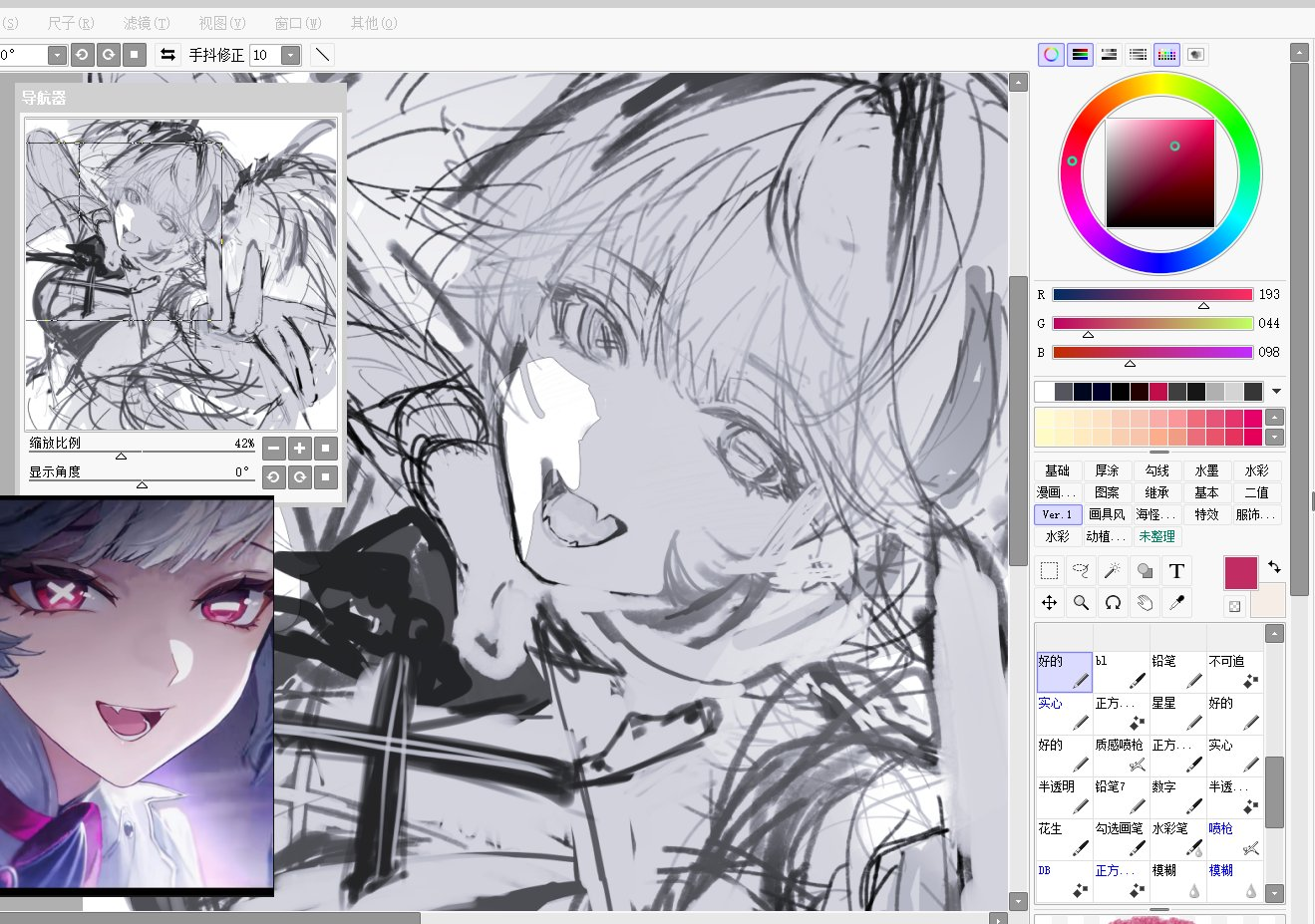Open the 手抖修正 stabilizer dropdown

click(x=290, y=55)
